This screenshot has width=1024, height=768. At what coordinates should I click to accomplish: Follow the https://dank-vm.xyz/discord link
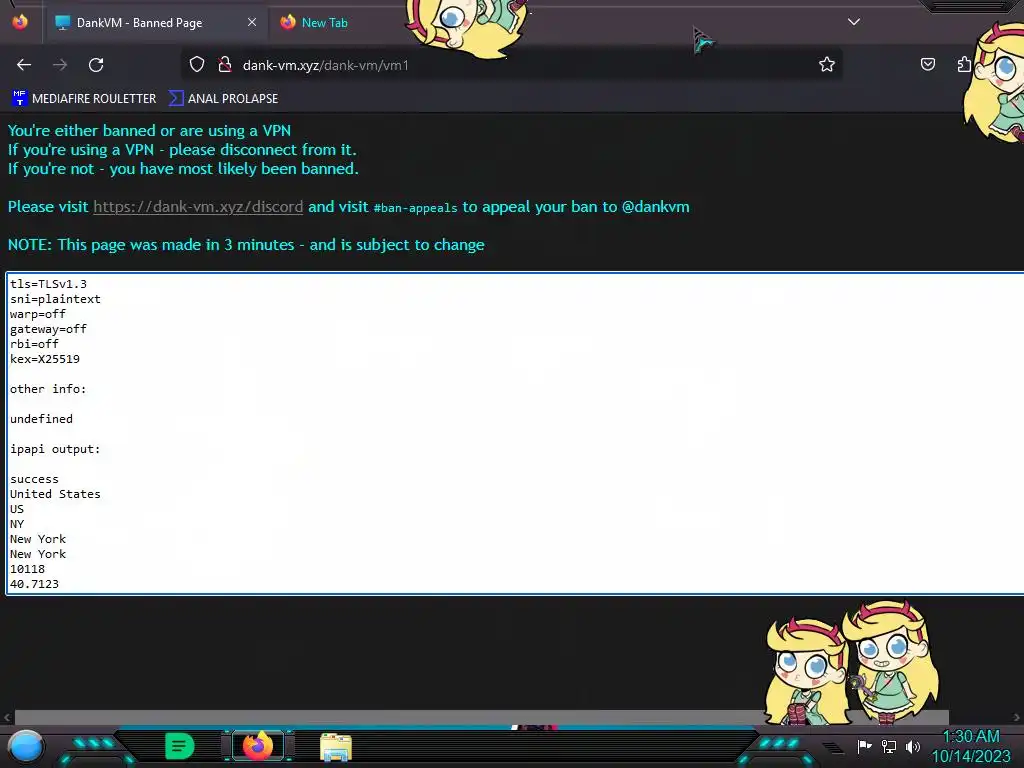pyautogui.click(x=198, y=207)
